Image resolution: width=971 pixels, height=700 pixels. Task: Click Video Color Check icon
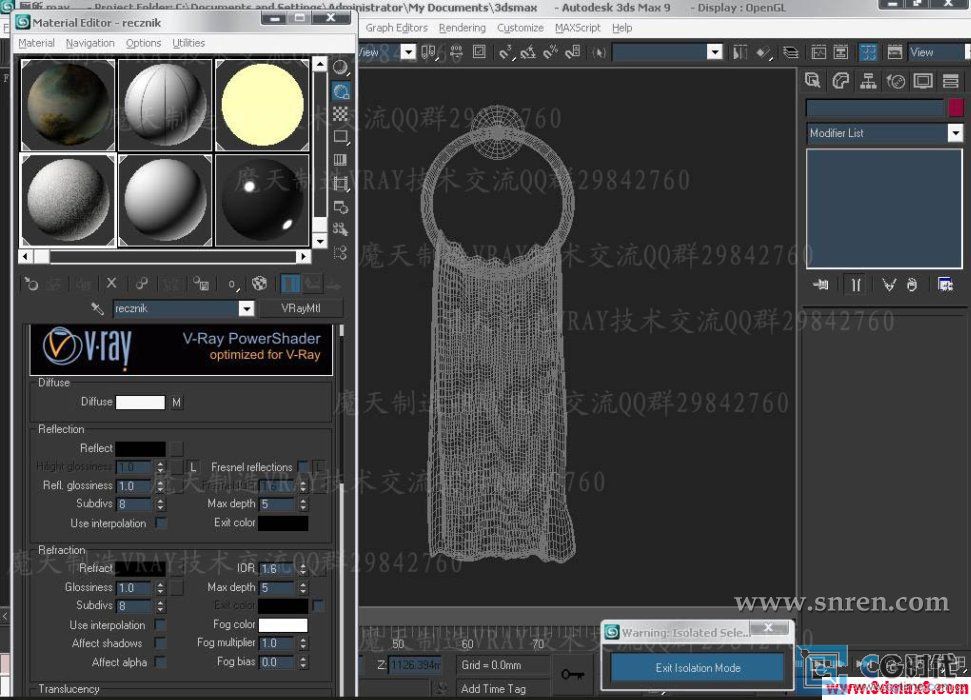click(340, 160)
